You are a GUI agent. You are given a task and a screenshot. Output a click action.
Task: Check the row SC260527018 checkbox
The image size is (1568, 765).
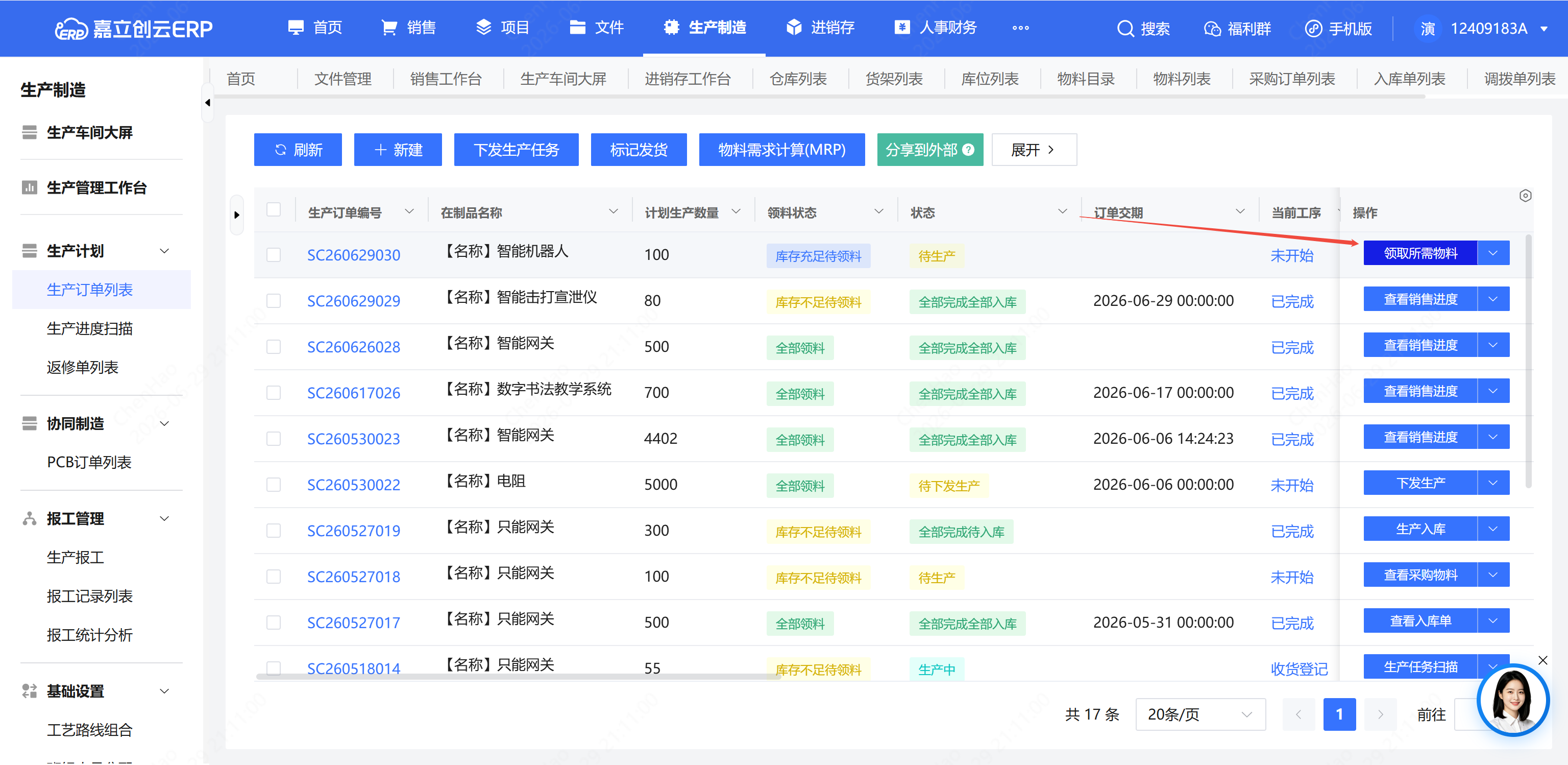click(x=274, y=577)
